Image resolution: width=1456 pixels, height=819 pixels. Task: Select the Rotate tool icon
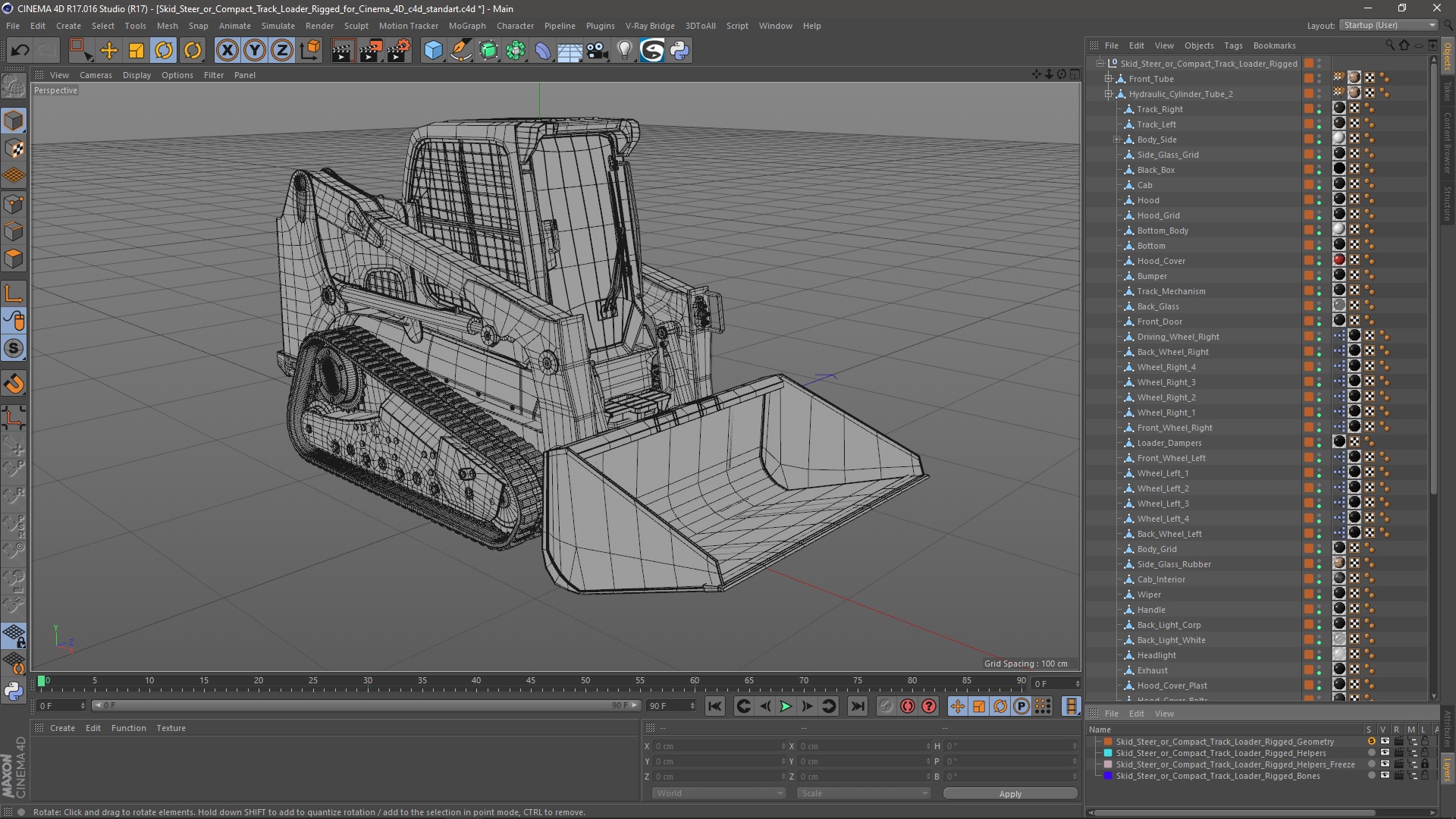click(x=164, y=51)
